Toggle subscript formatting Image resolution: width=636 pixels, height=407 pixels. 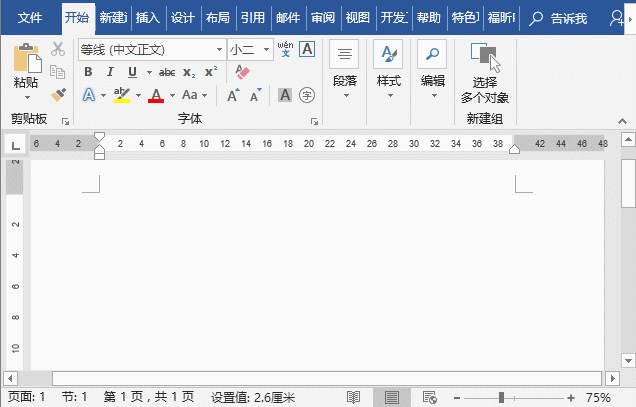189,73
